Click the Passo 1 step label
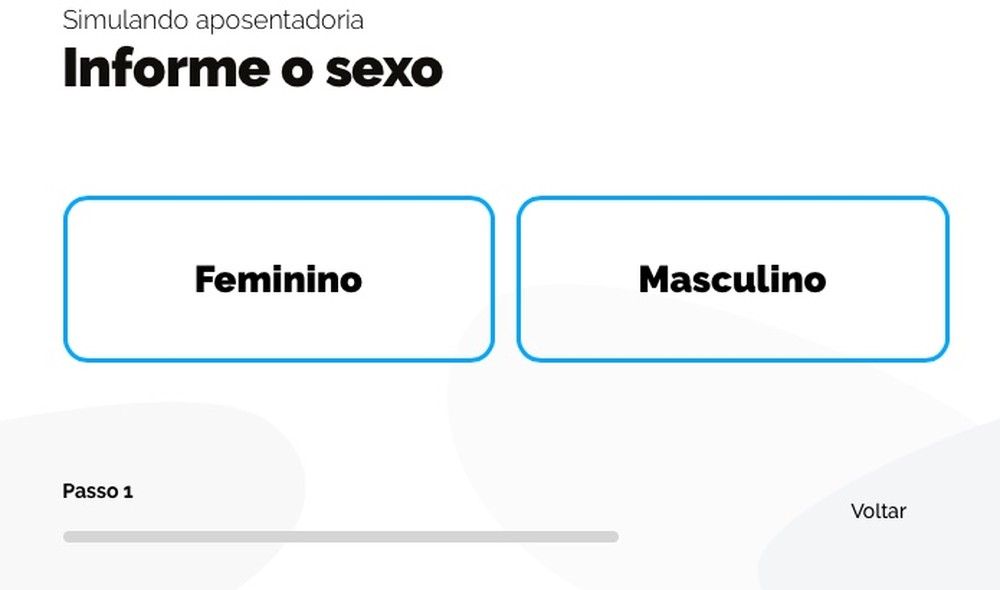Screen dimensions: 1000x590 98,491
